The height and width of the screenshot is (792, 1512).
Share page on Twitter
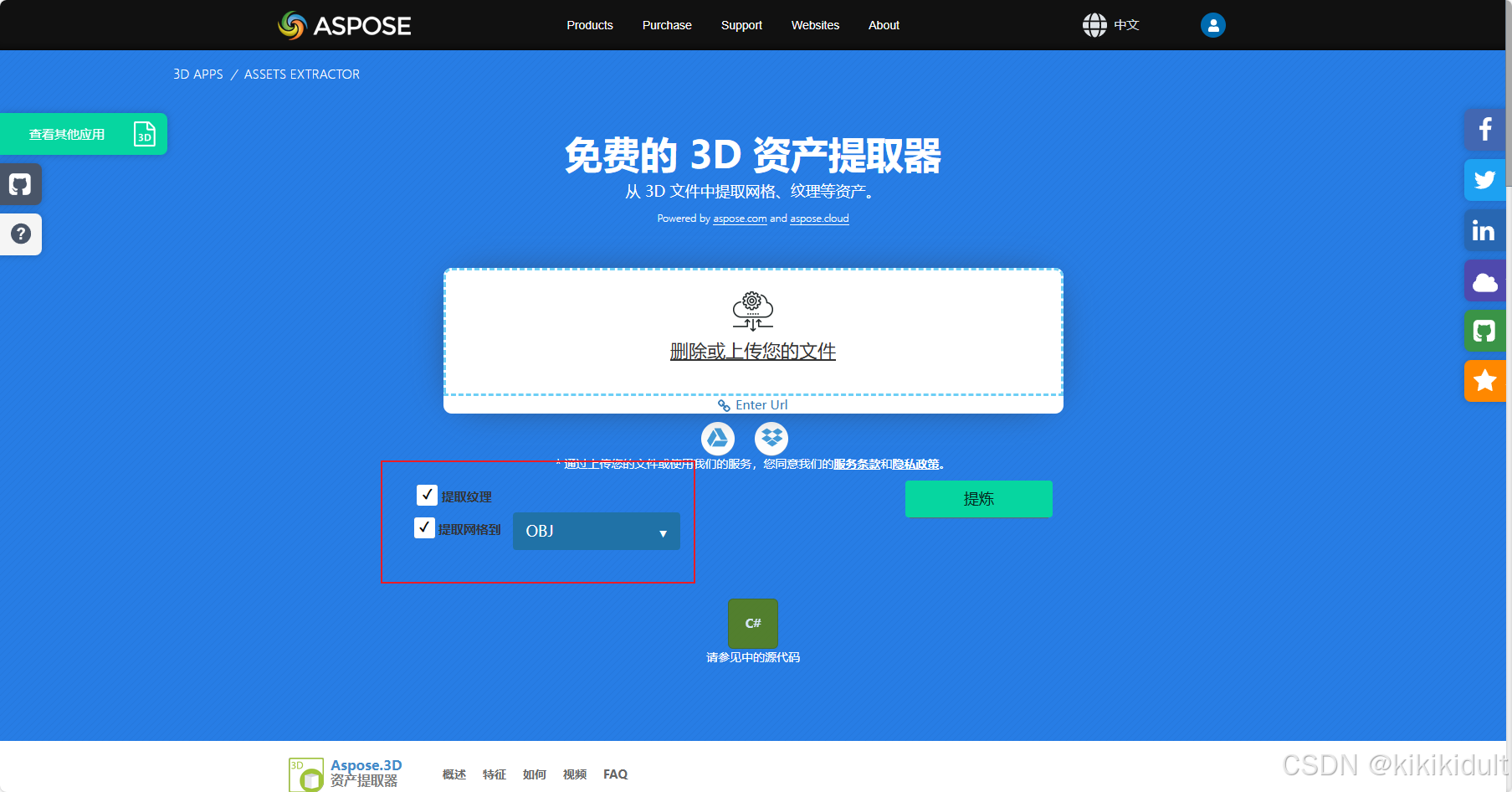coord(1484,180)
